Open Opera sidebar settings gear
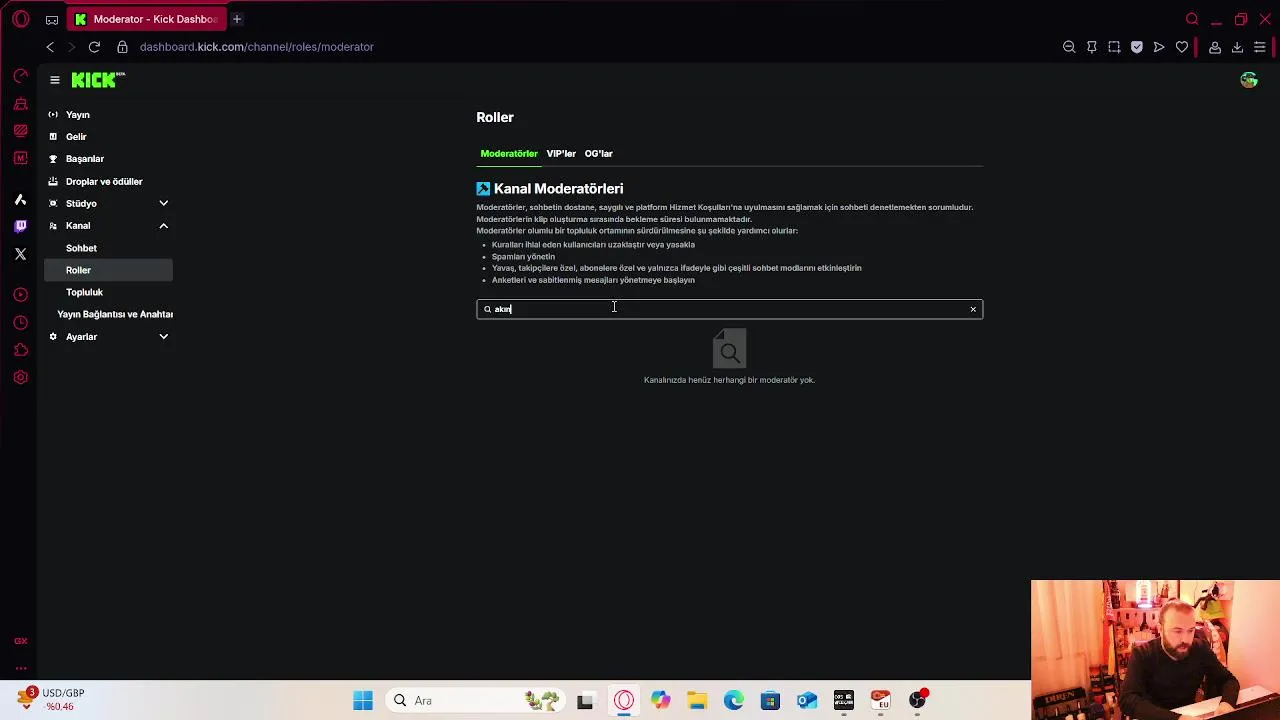1280x720 pixels. [x=20, y=378]
